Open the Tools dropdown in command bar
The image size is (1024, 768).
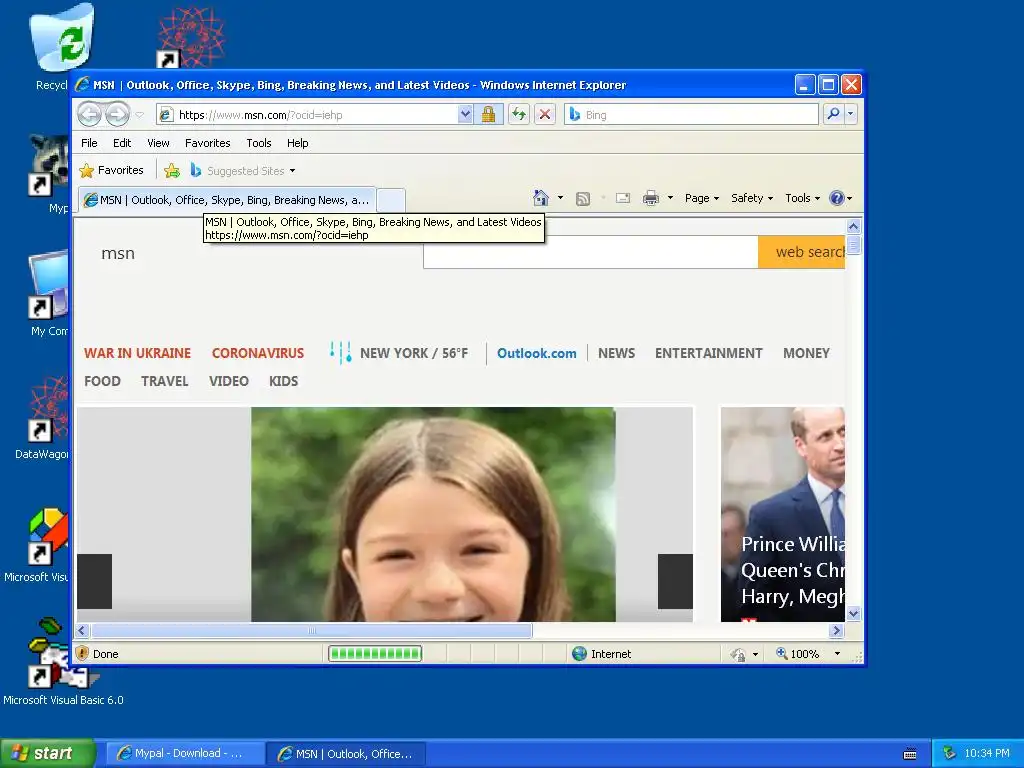(x=802, y=198)
